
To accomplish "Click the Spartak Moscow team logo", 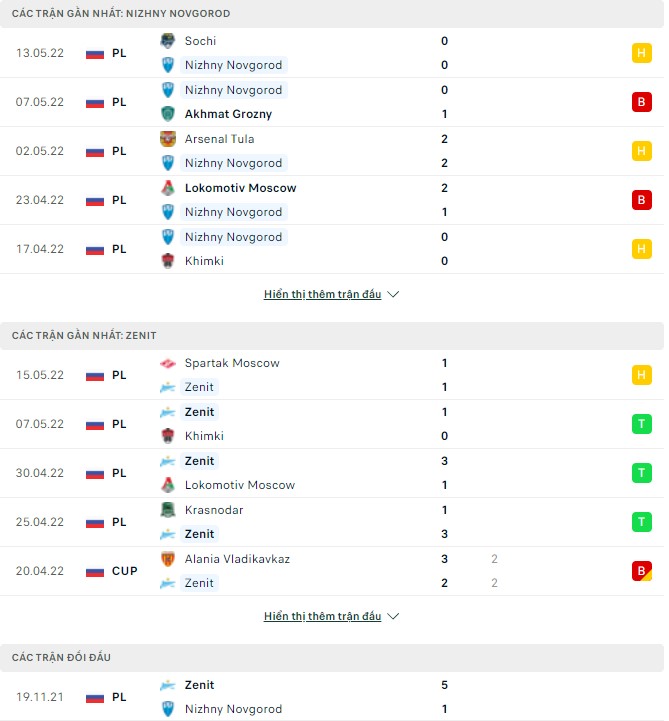I will [168, 363].
